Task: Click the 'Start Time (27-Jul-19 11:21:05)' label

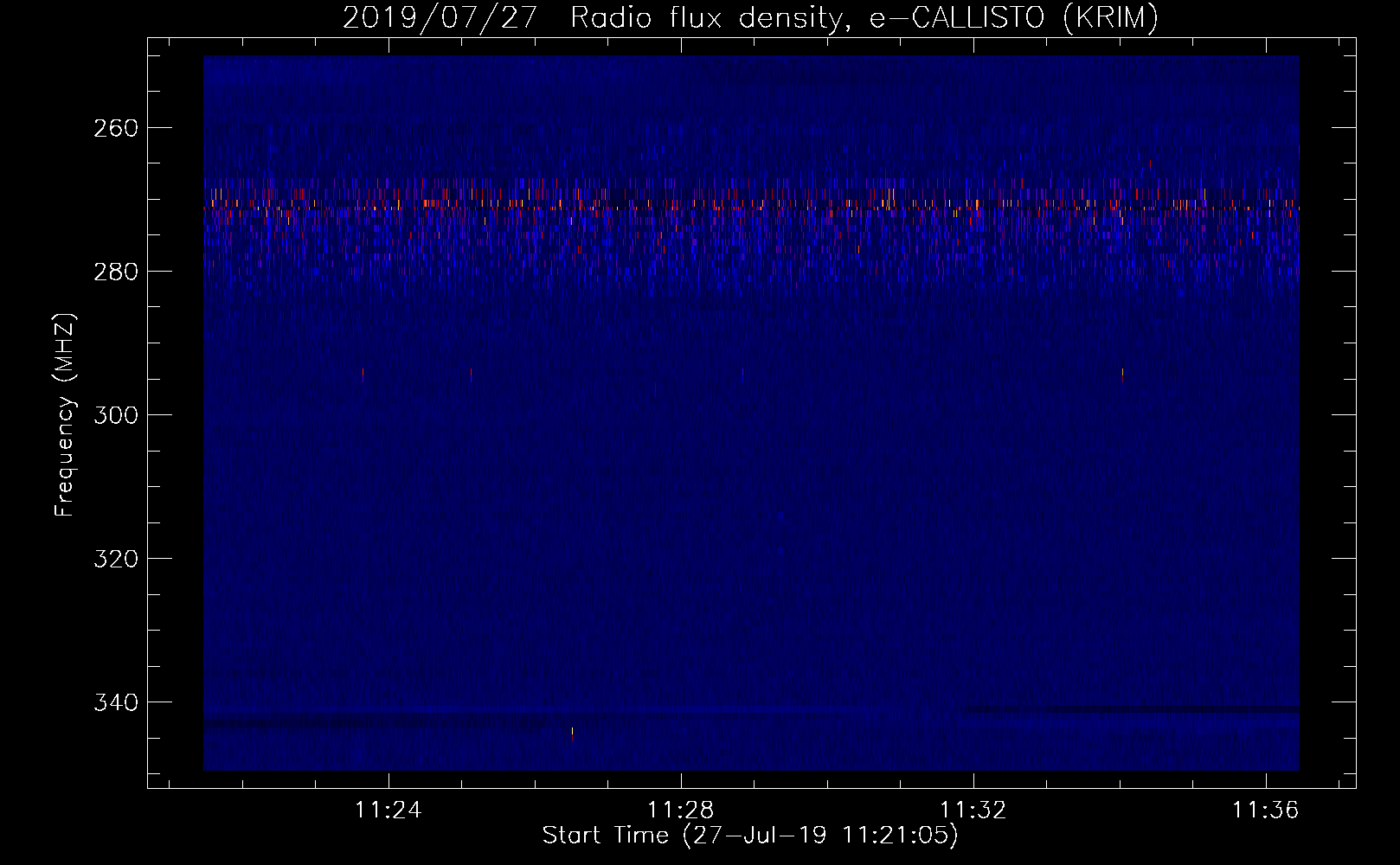Action: coord(750,836)
